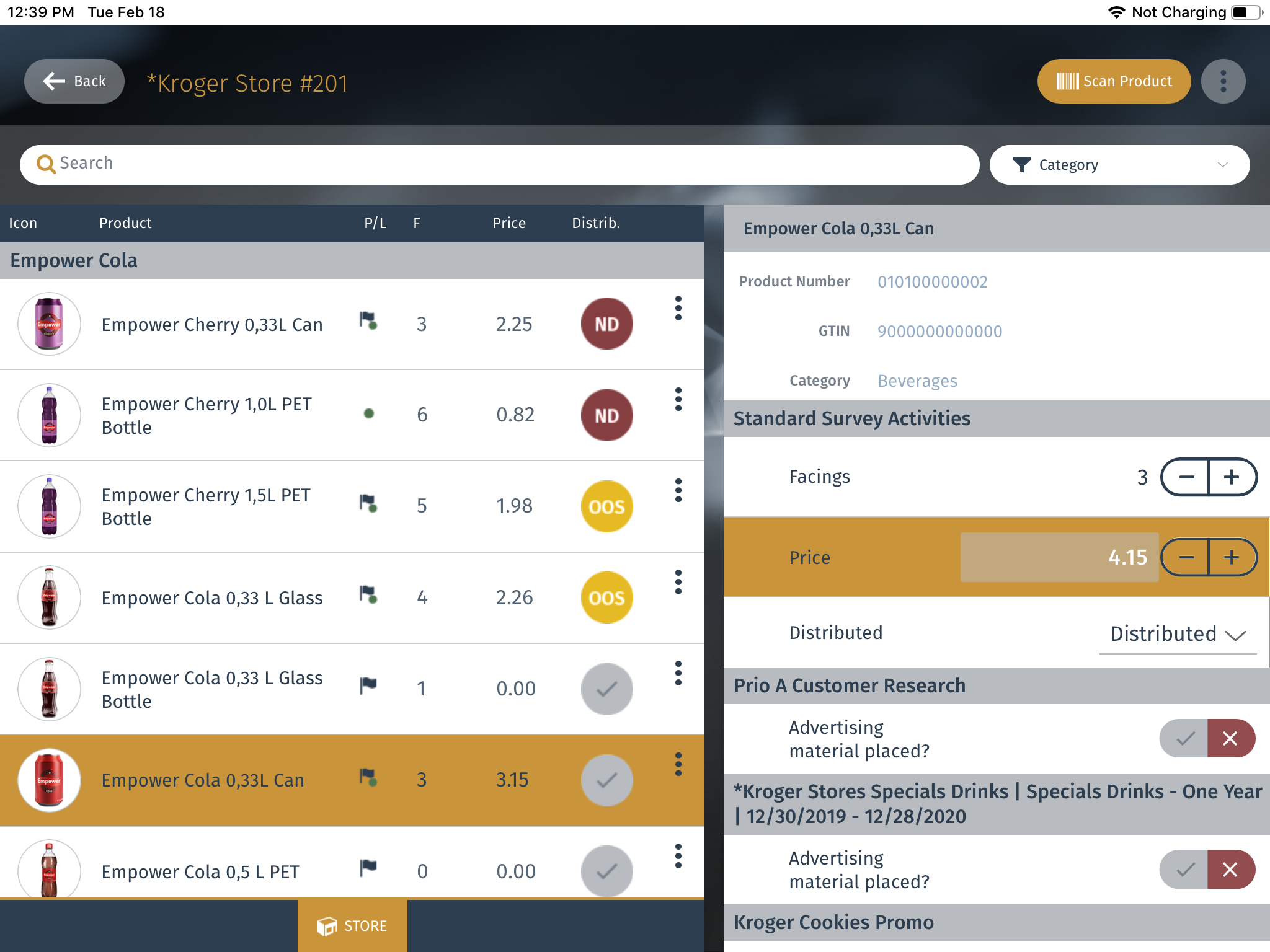Open options for Empower Cola 0,5 L PET
The width and height of the screenshot is (1270, 952).
[678, 856]
